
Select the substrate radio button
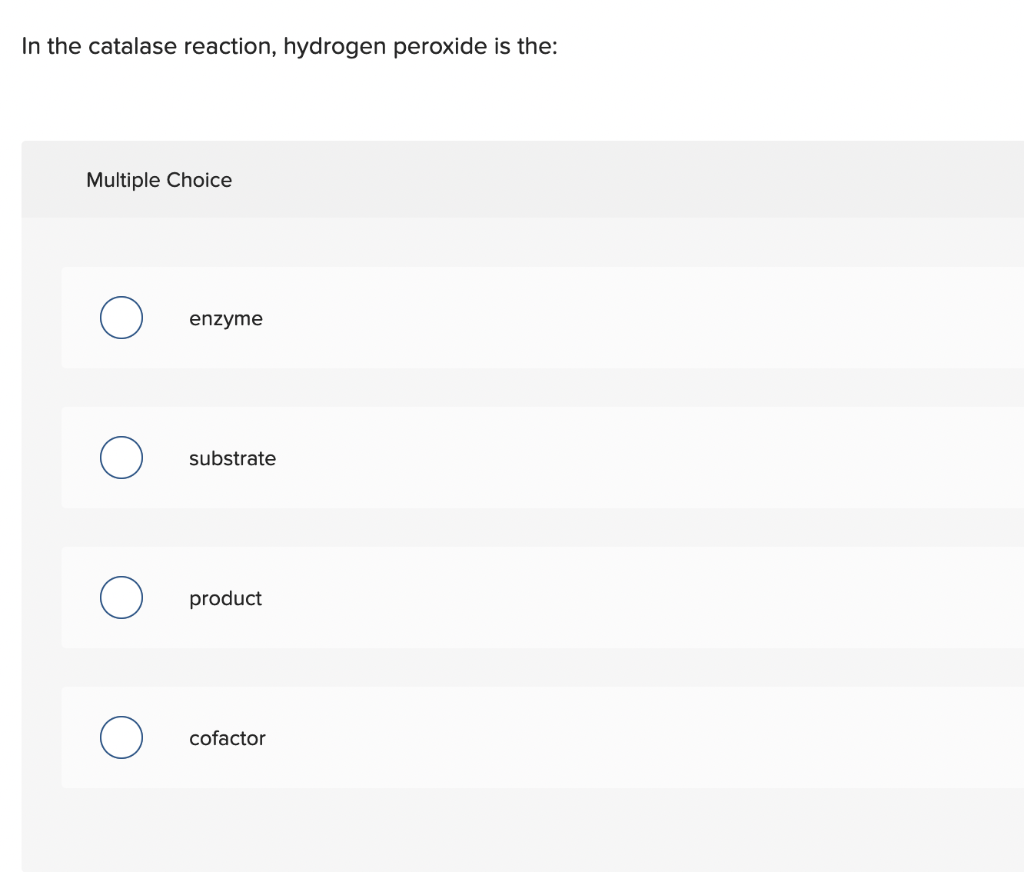click(x=121, y=457)
